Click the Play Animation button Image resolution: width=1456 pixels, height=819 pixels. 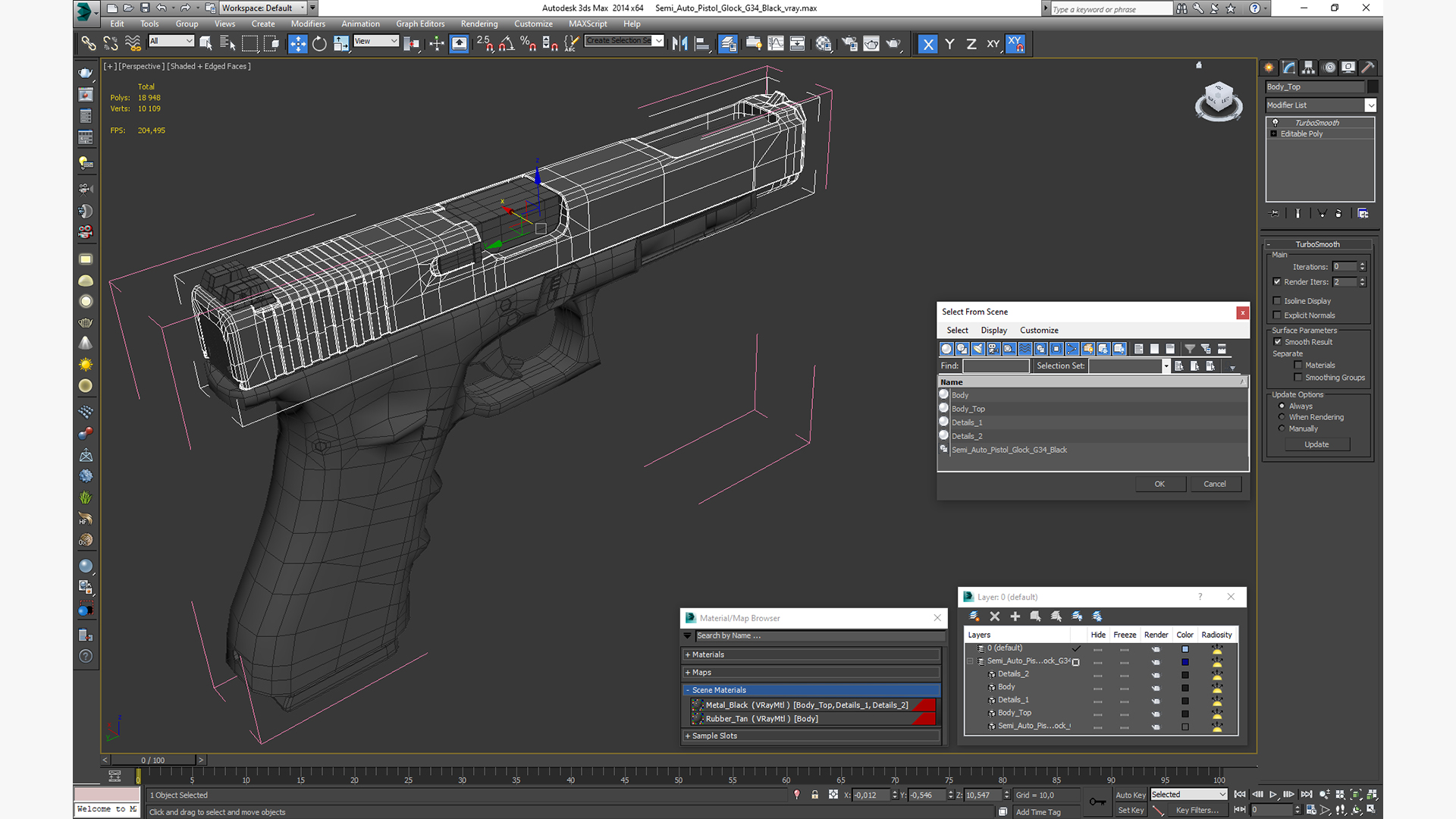pyautogui.click(x=1273, y=795)
